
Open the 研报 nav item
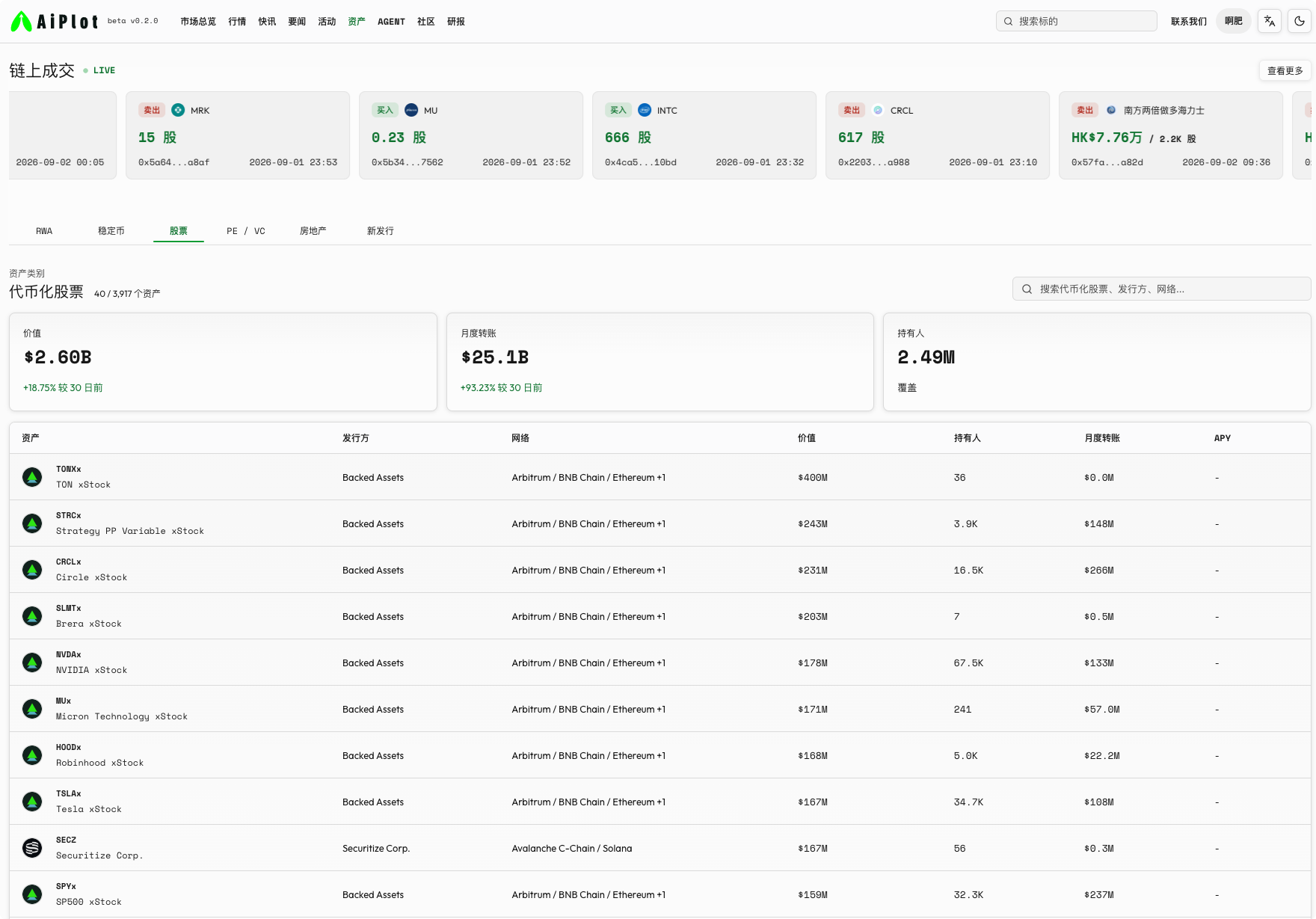click(456, 22)
